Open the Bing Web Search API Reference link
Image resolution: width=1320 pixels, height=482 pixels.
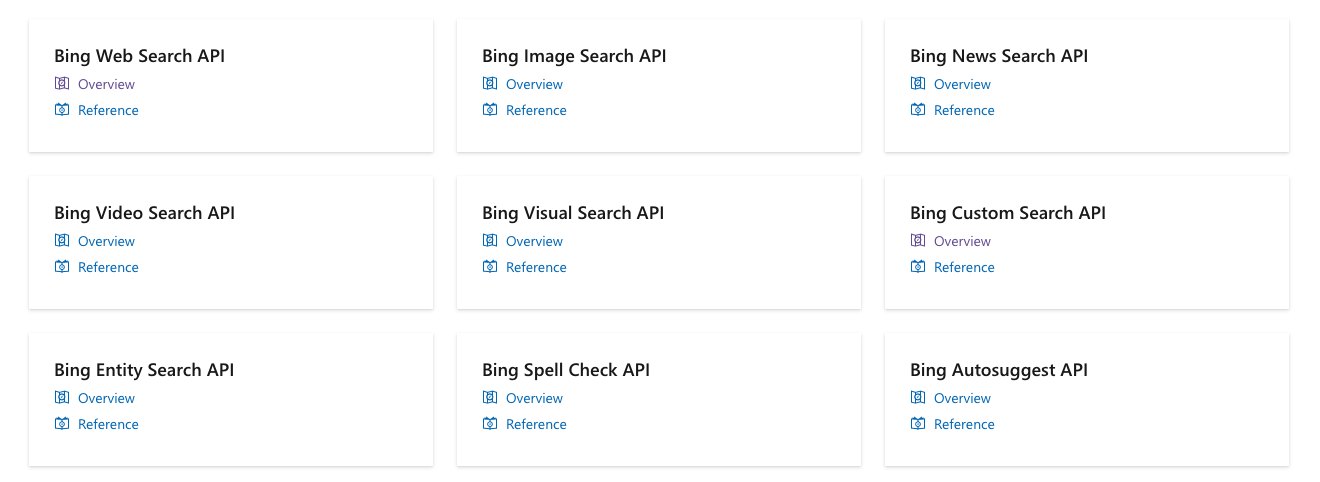(x=108, y=110)
